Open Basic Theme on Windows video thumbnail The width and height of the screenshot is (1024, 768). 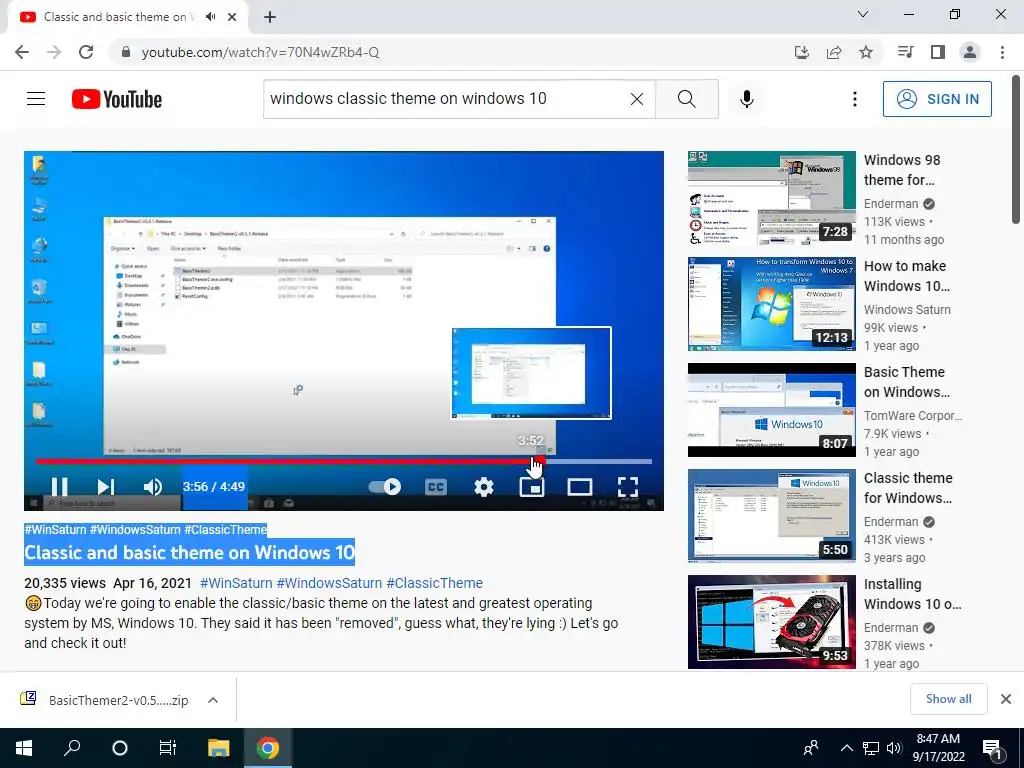[771, 409]
